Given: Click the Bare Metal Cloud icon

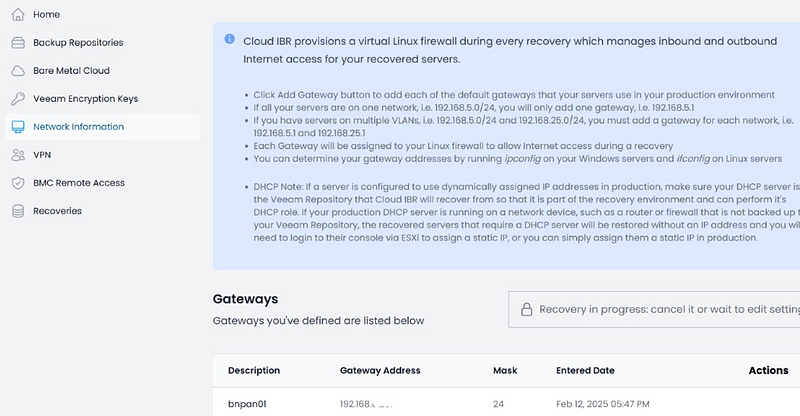Looking at the screenshot, I should tap(17, 71).
